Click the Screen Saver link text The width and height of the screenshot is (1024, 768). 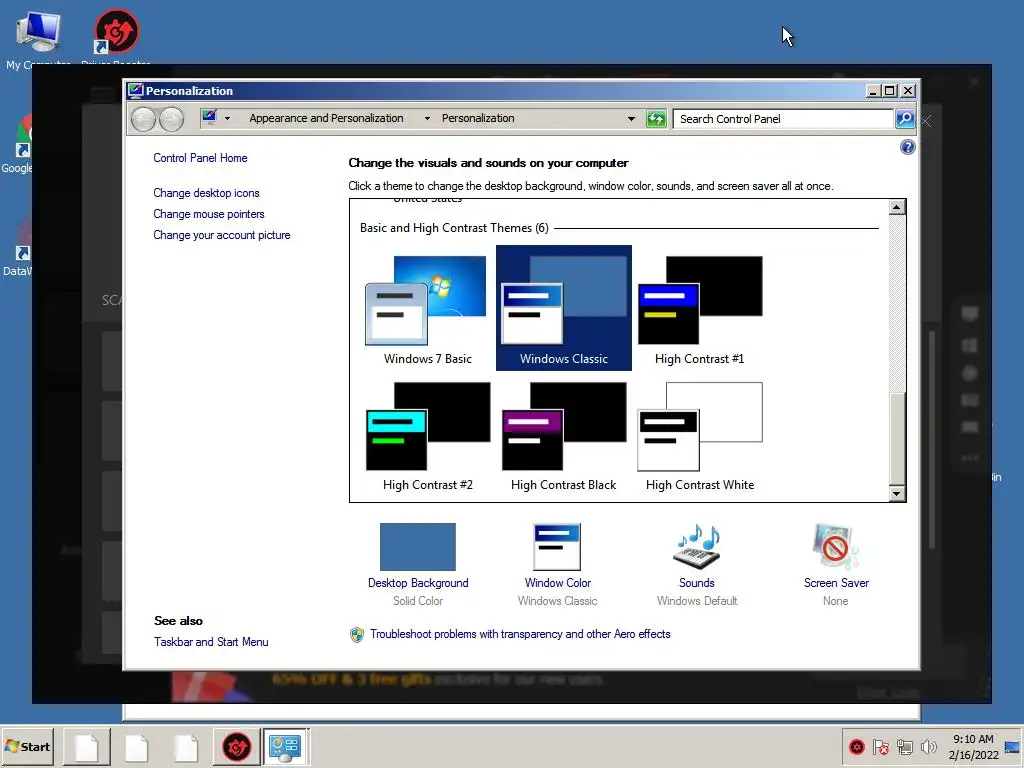836,583
